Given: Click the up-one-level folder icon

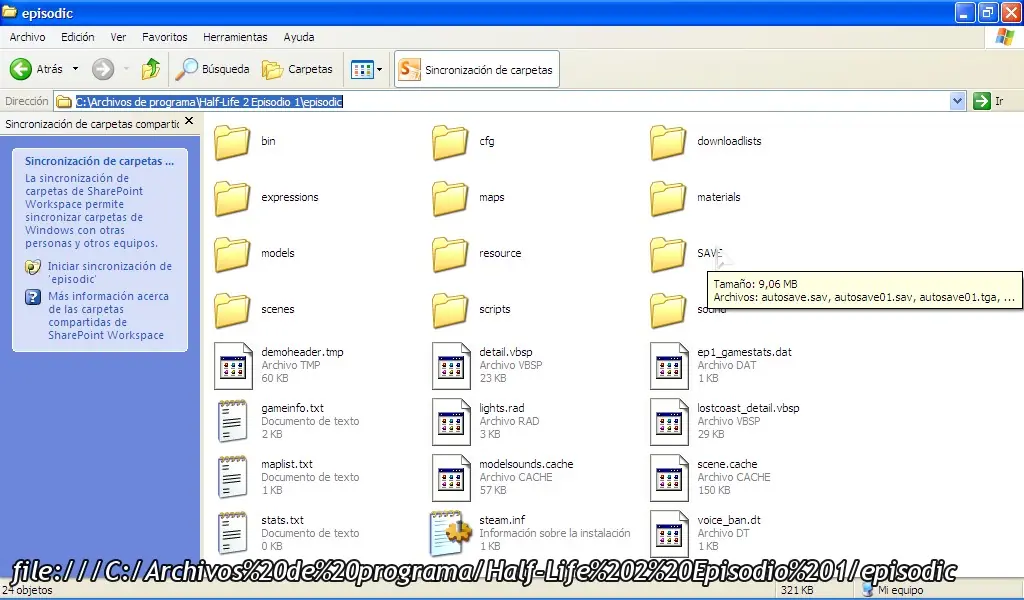Looking at the screenshot, I should 151,69.
